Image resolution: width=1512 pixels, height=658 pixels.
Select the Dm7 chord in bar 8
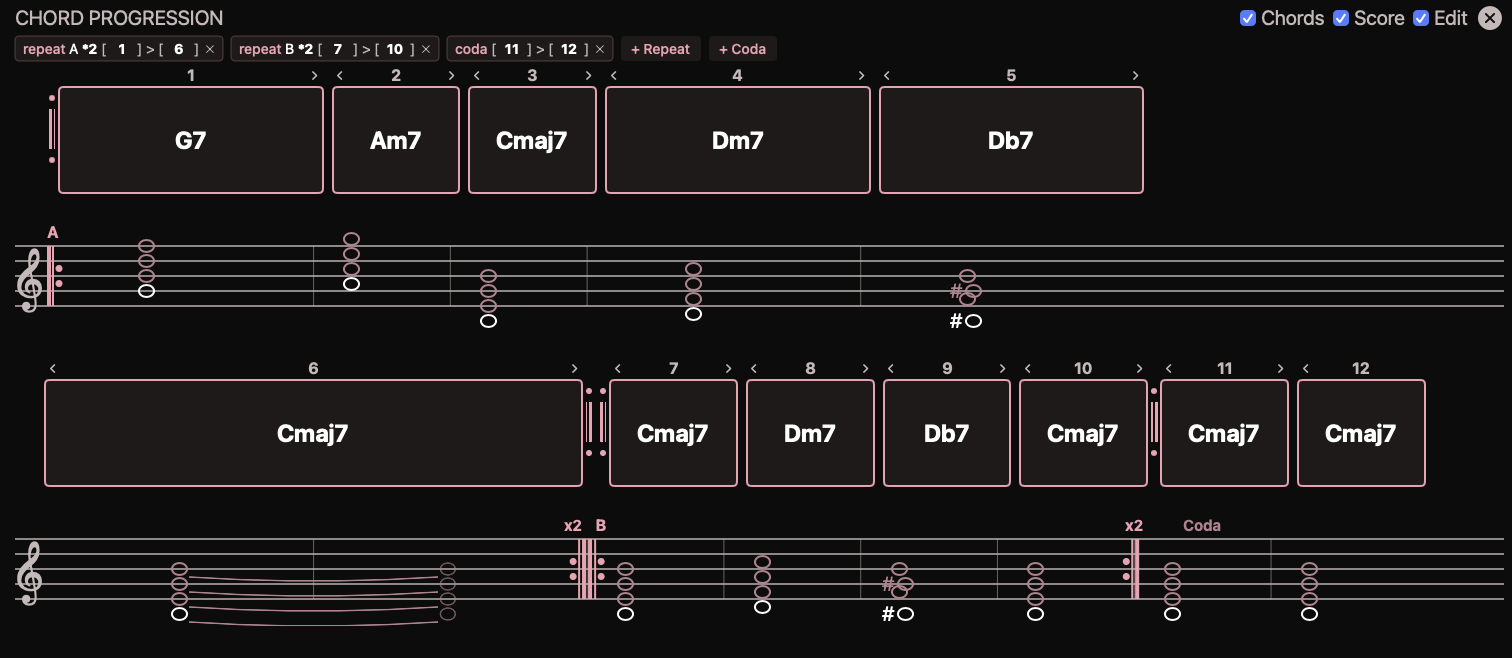point(810,433)
